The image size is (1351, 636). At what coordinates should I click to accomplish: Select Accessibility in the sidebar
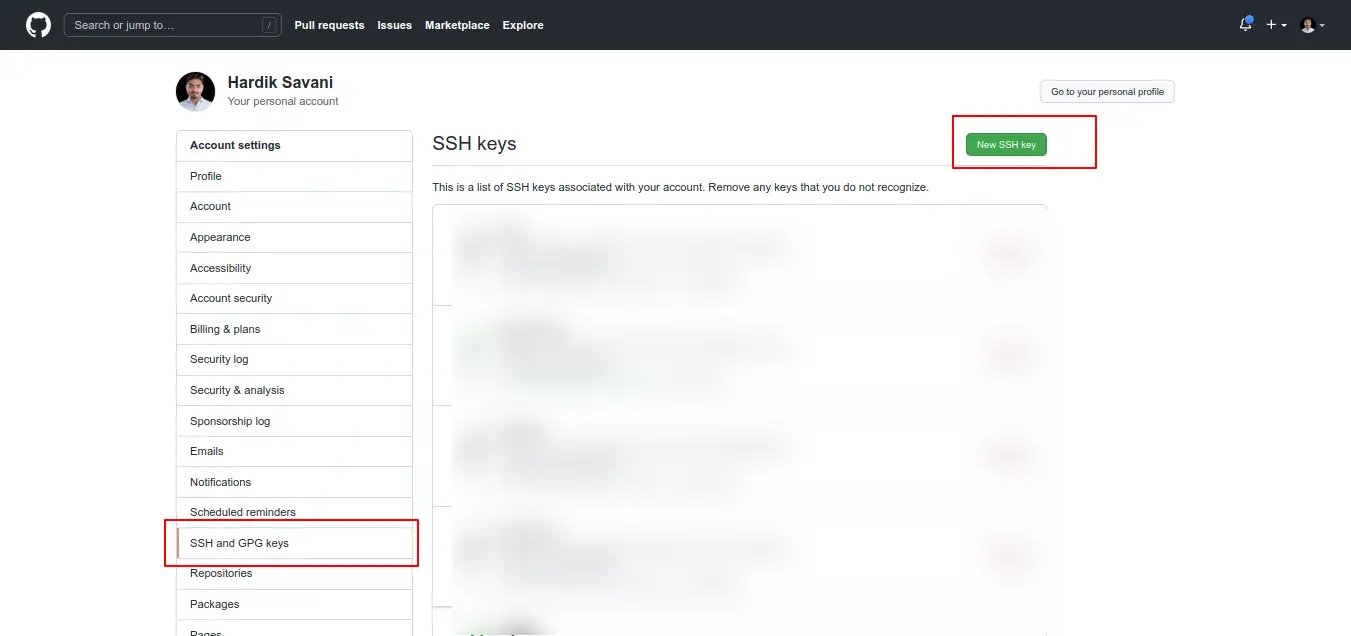pyautogui.click(x=221, y=268)
